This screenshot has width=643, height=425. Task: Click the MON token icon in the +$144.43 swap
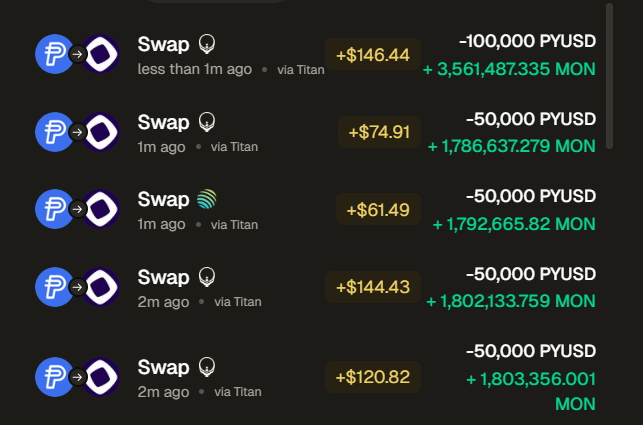pos(102,287)
